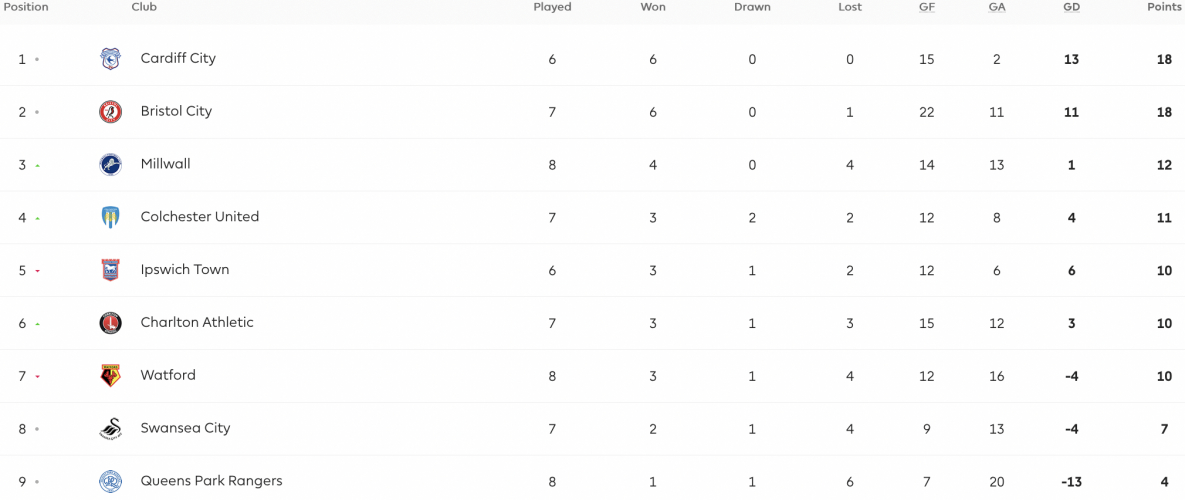Open the Queens Park Rangers club name
This screenshot has width=1185, height=500.
[212, 481]
